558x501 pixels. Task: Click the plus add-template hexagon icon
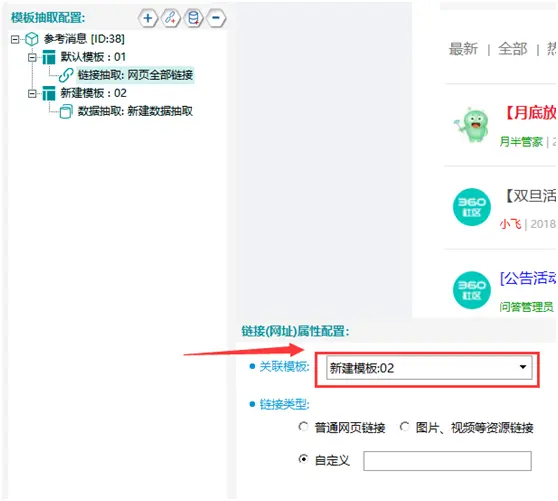(148, 18)
